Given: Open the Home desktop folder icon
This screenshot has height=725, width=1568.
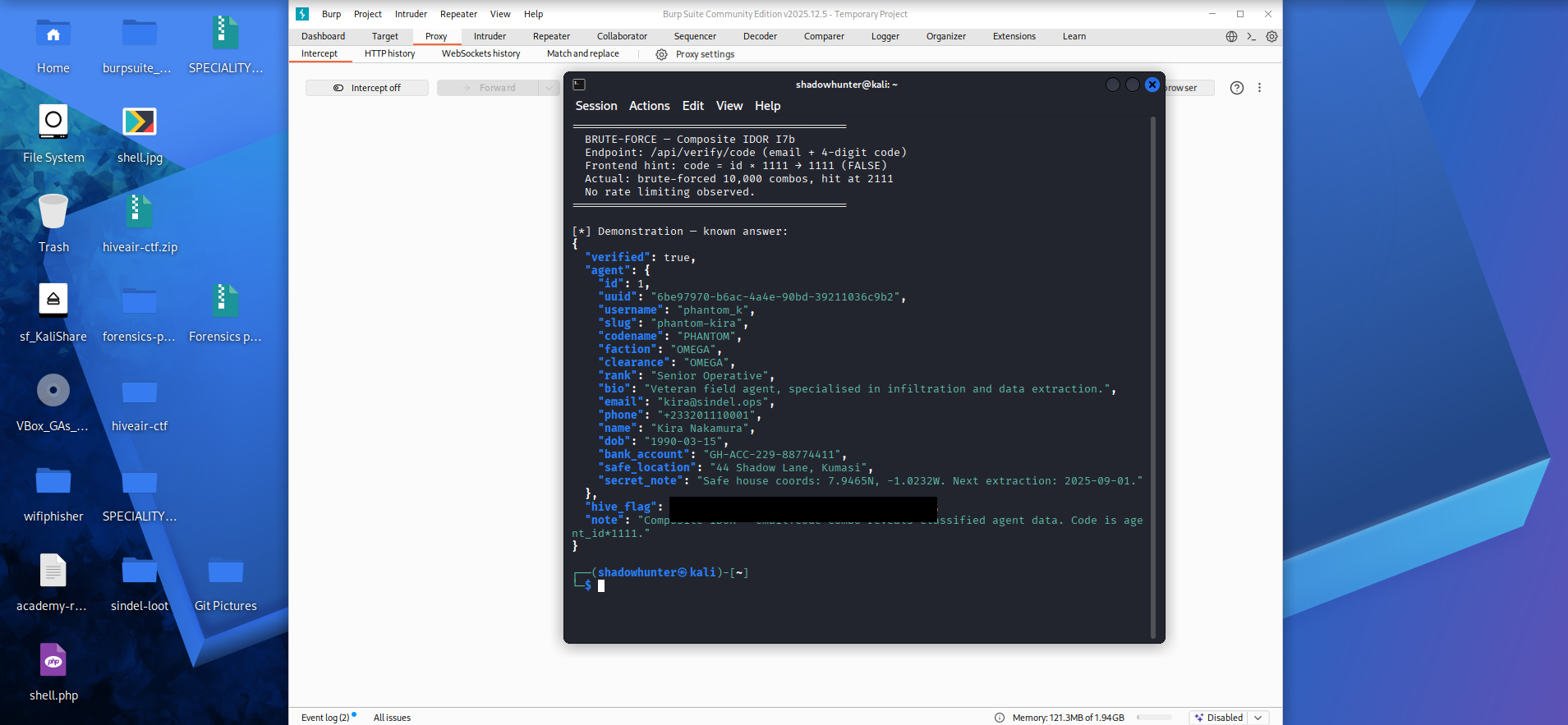Looking at the screenshot, I should click(53, 34).
